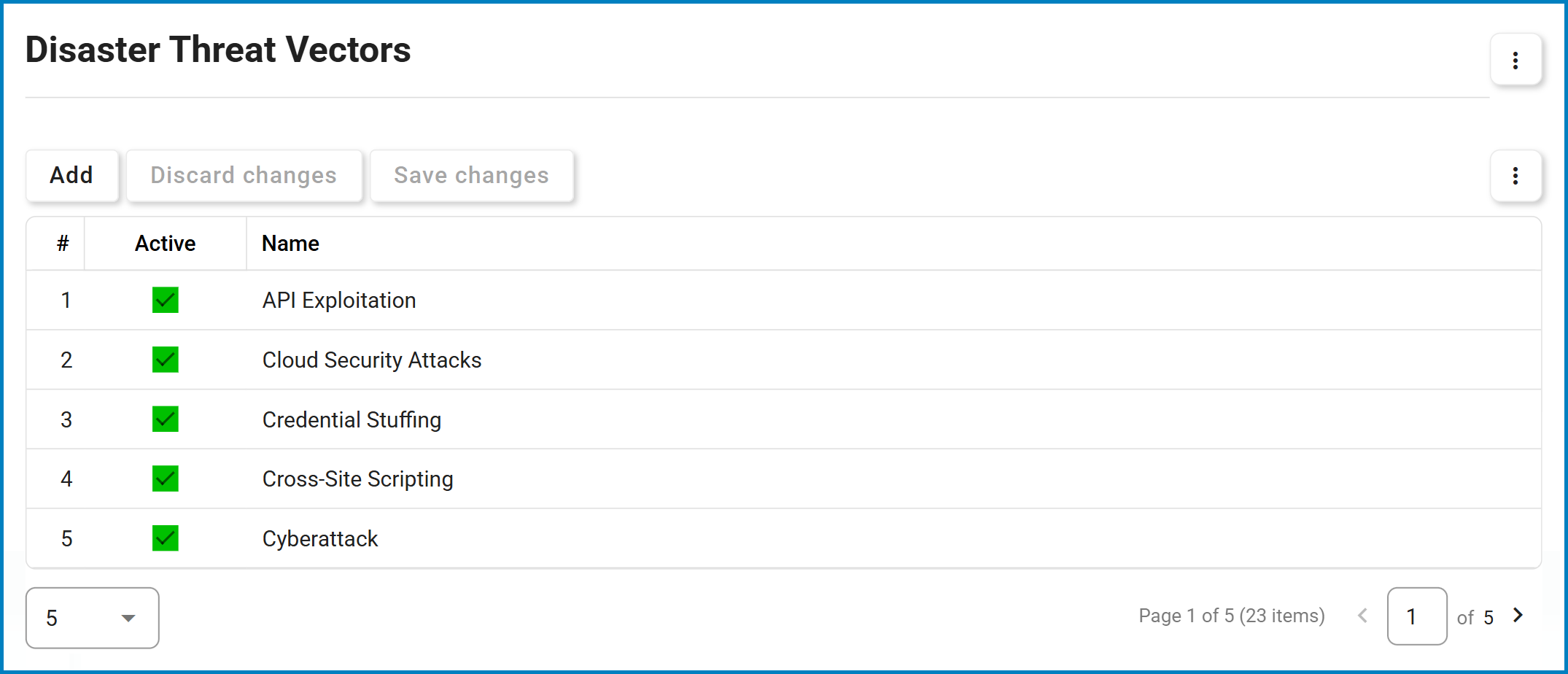The height and width of the screenshot is (674, 1568).
Task: Click the Add button
Action: pos(71,176)
